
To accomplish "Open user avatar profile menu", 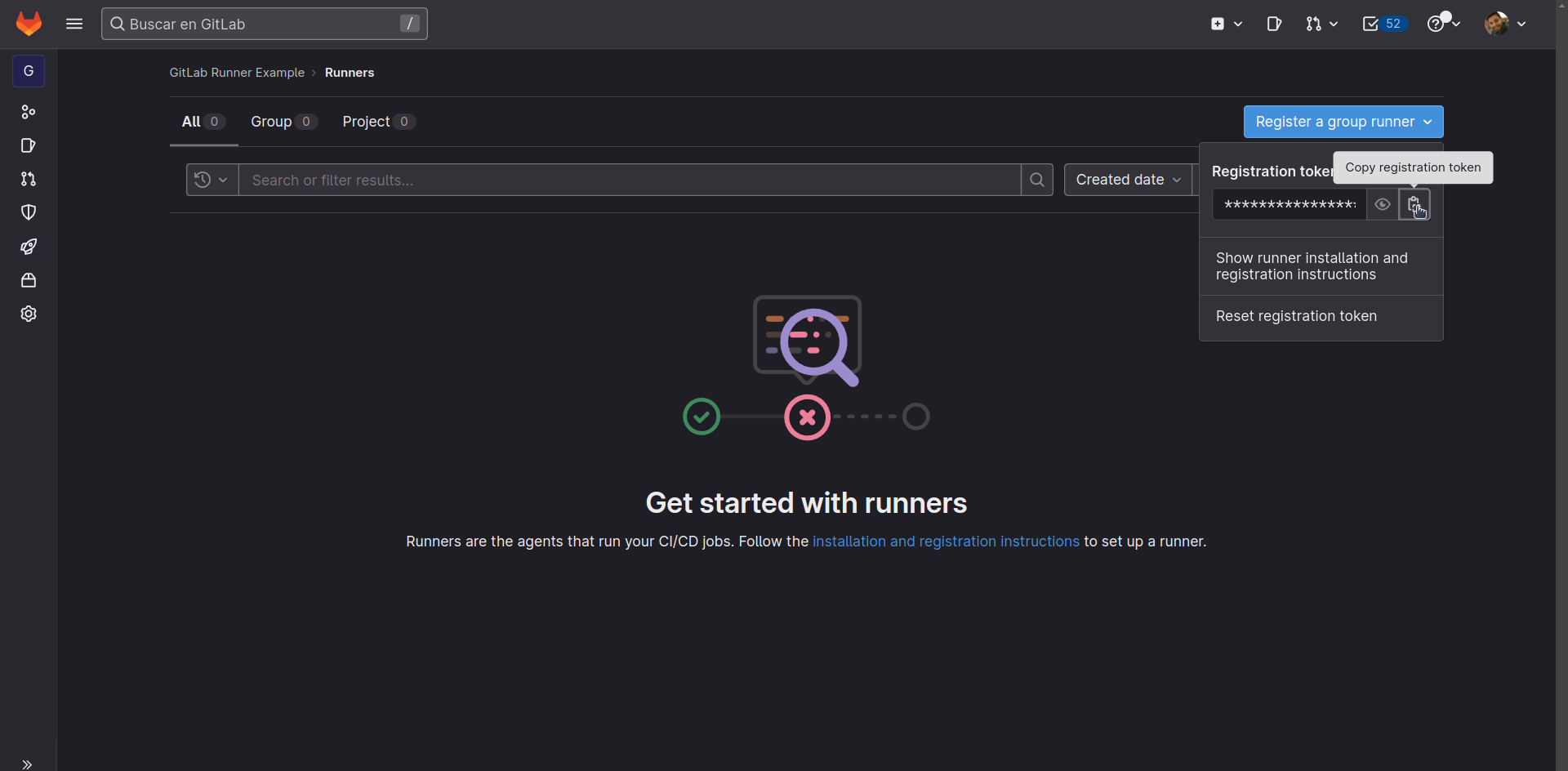I will tap(1505, 24).
